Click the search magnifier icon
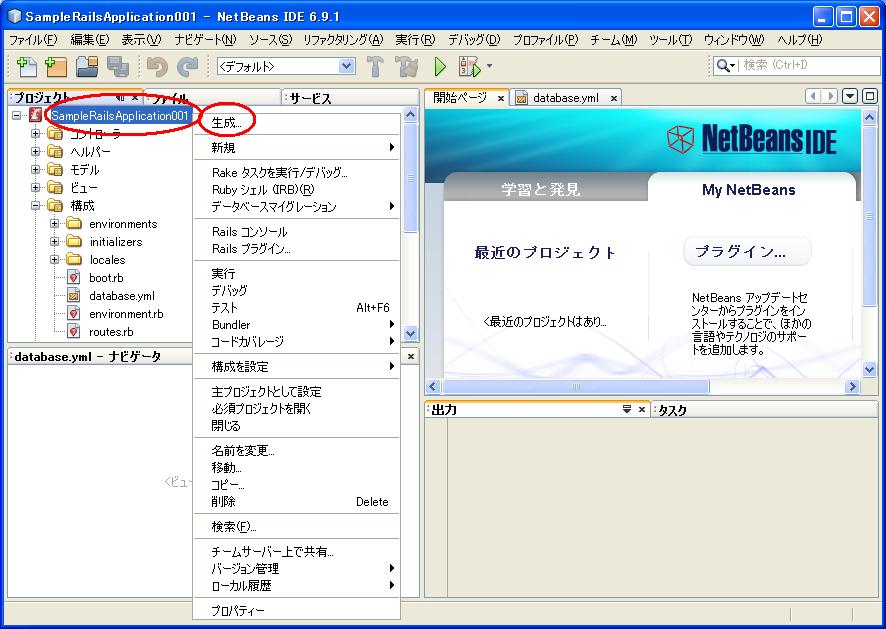 (725, 66)
